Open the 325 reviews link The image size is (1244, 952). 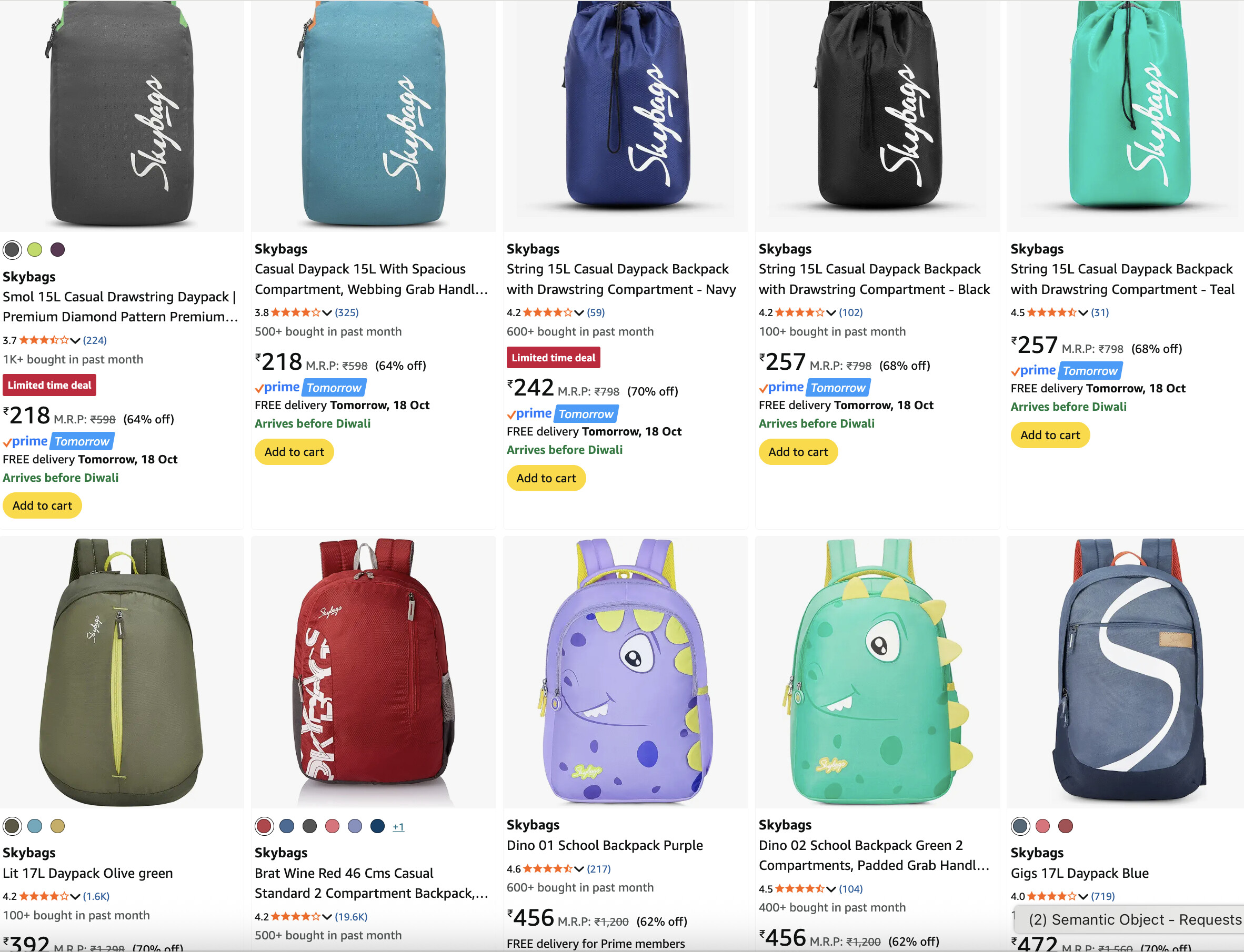click(x=346, y=313)
